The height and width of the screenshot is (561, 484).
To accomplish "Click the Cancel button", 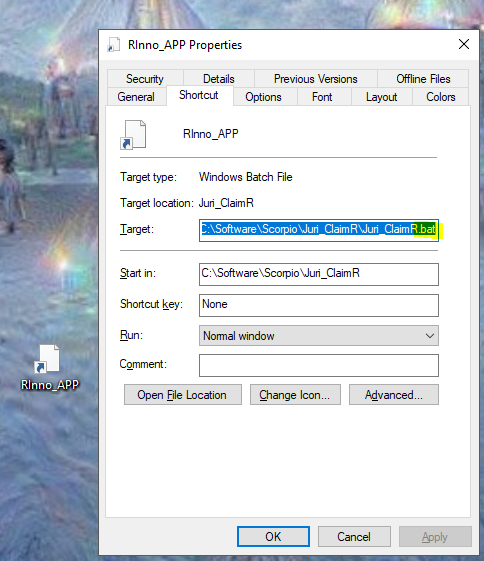I will 354,536.
